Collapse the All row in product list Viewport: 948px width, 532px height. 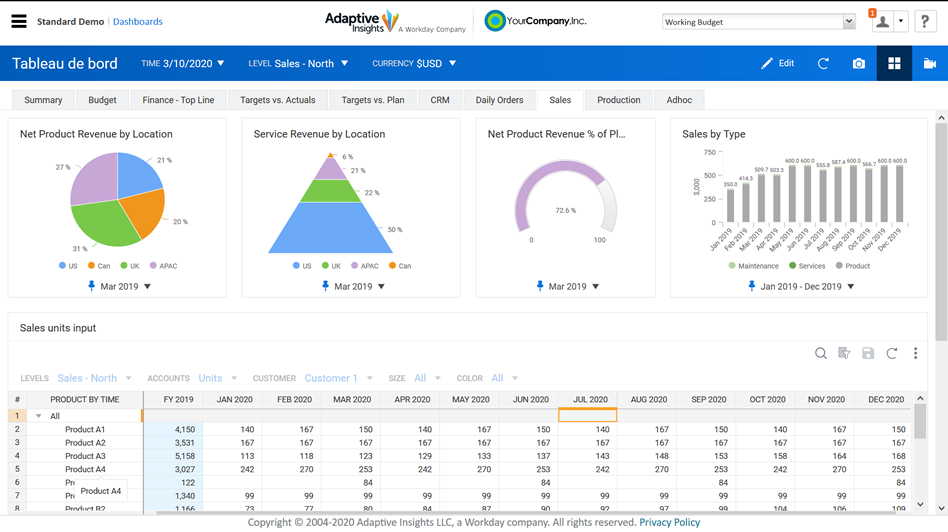39,416
